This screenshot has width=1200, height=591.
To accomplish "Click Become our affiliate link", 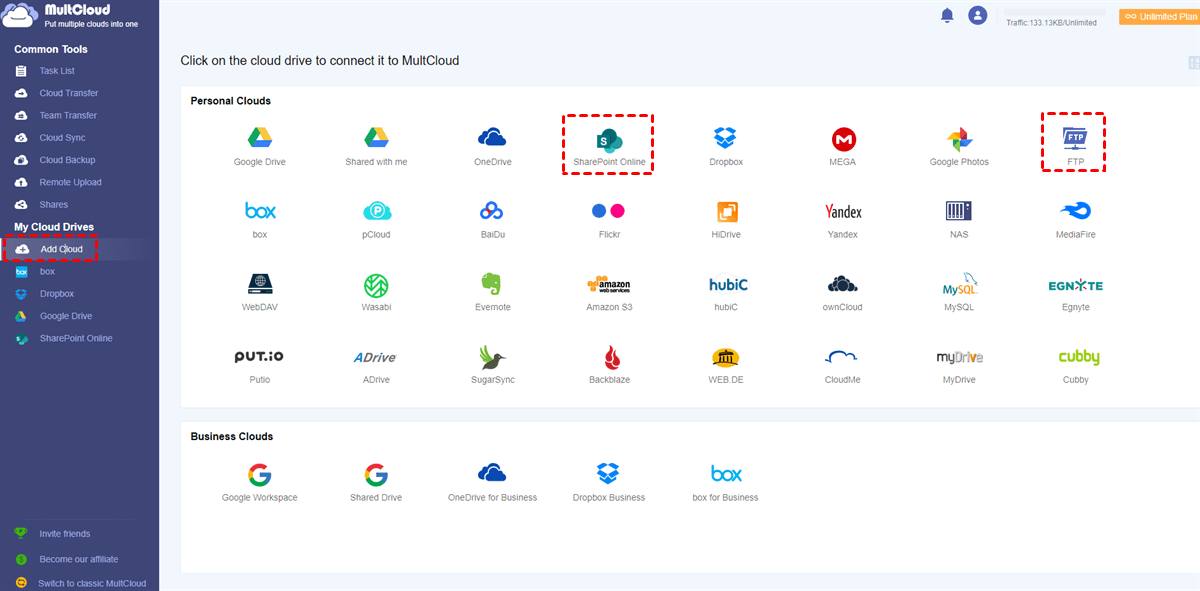I will [78, 559].
